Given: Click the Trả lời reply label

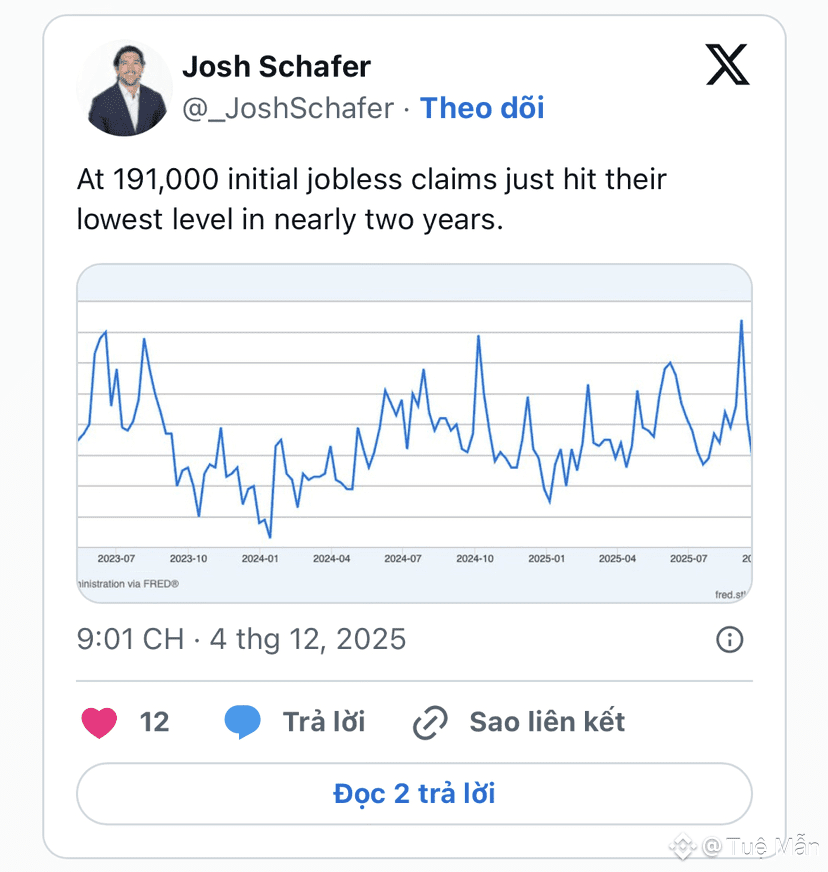Looking at the screenshot, I should coord(323,722).
